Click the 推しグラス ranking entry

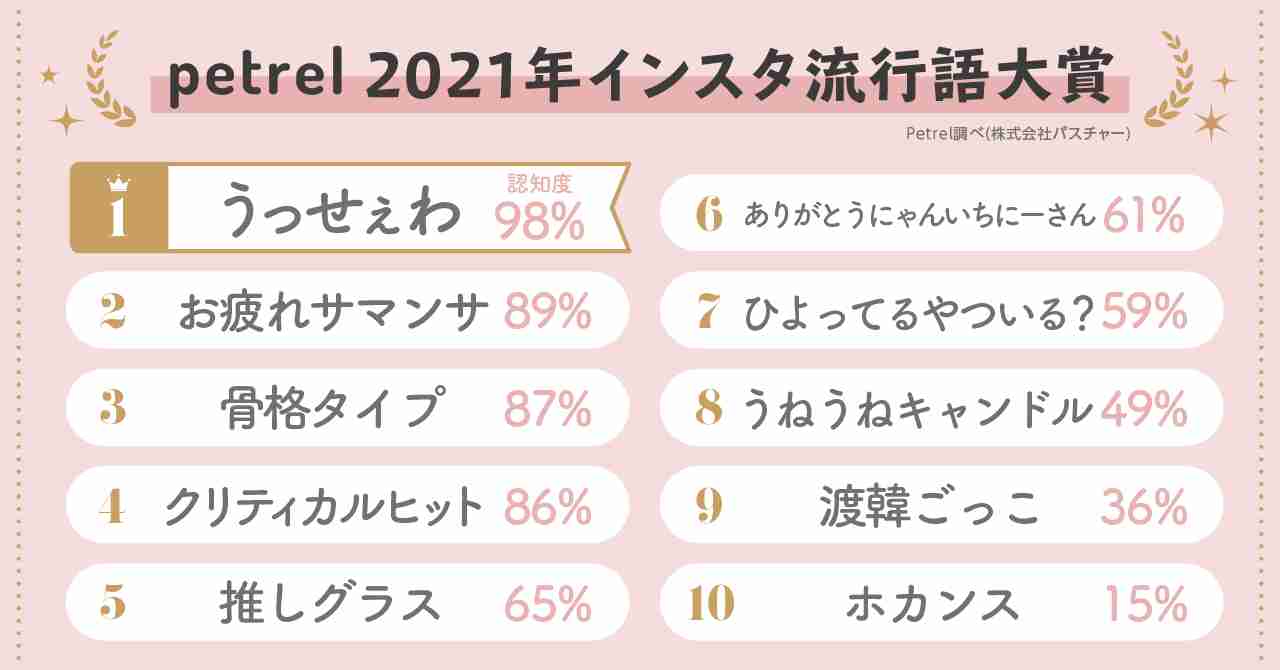click(x=347, y=603)
